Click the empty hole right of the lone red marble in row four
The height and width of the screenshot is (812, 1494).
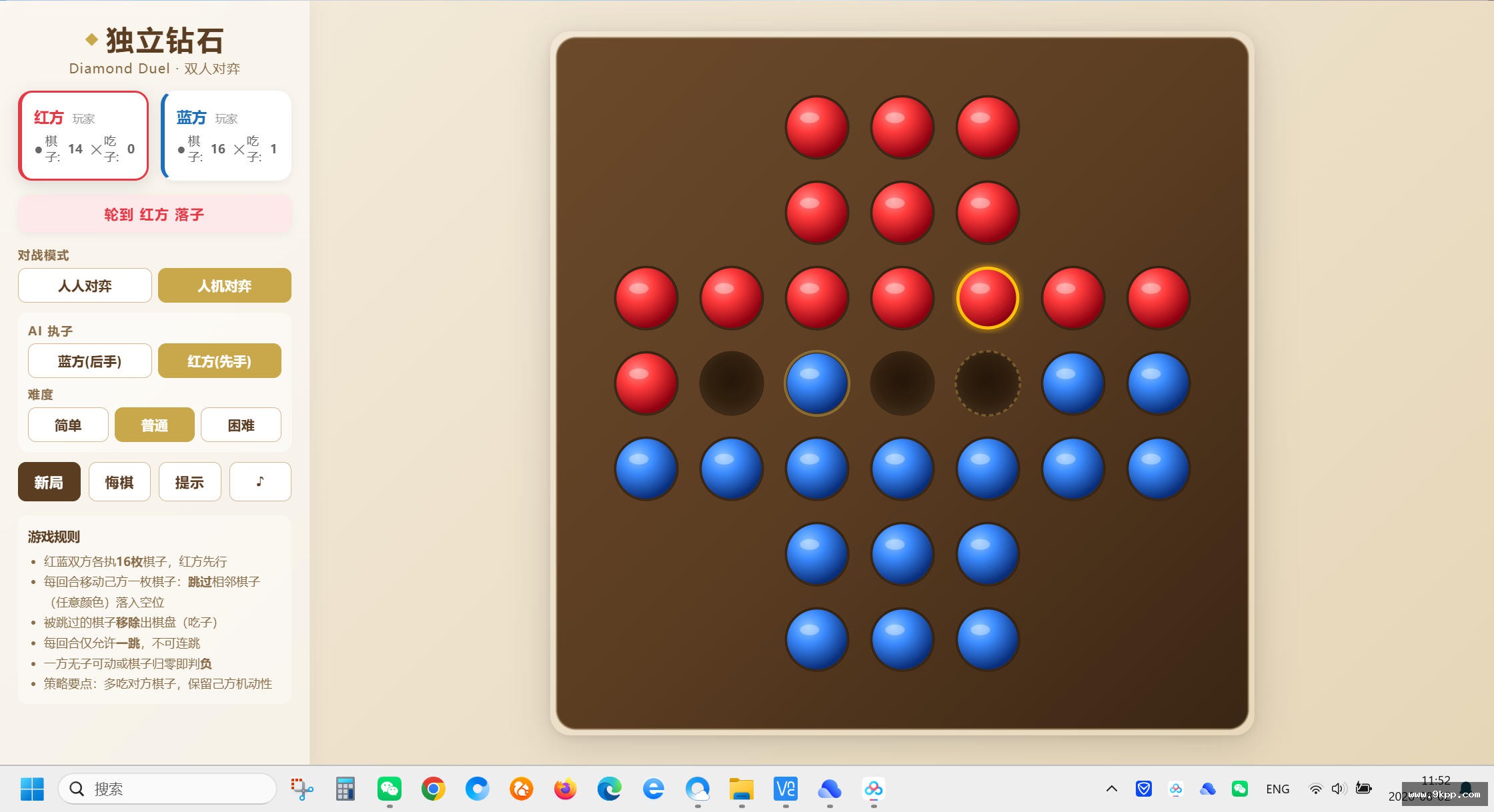731,383
